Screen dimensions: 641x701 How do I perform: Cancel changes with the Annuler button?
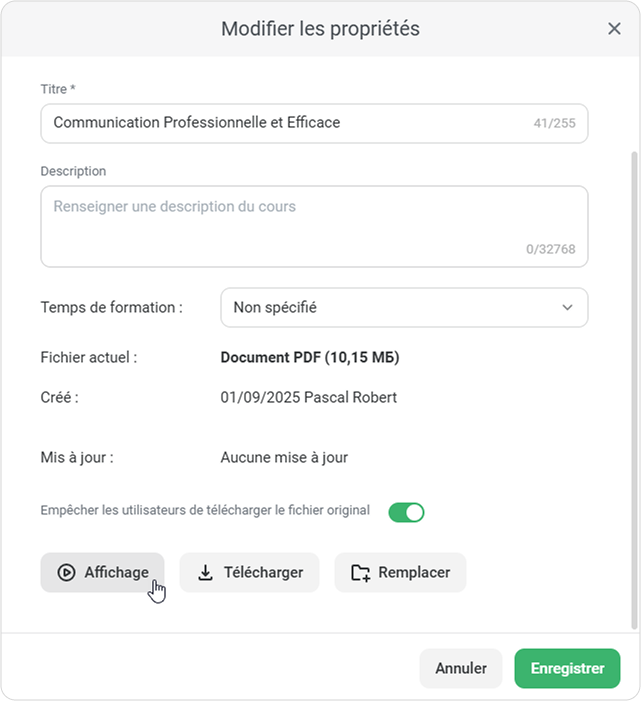(x=460, y=668)
